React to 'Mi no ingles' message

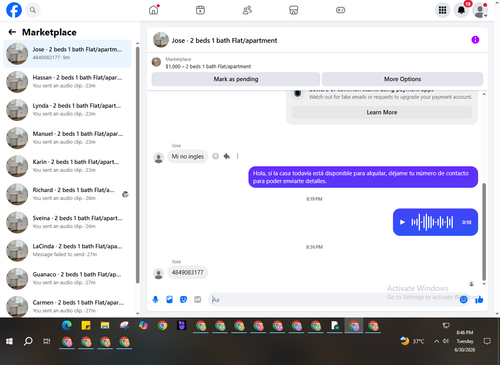tap(216, 156)
